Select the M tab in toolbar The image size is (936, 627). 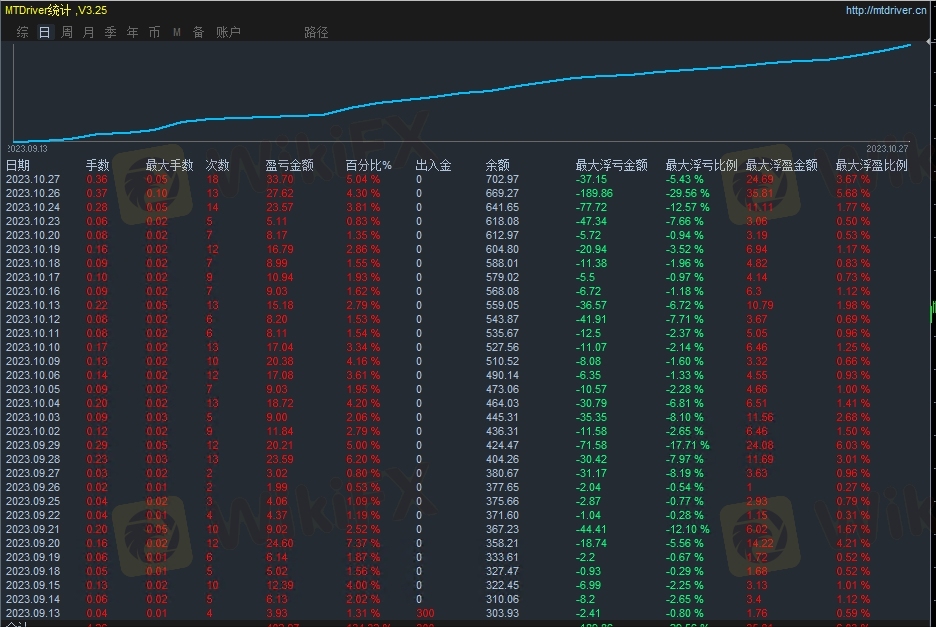[177, 32]
